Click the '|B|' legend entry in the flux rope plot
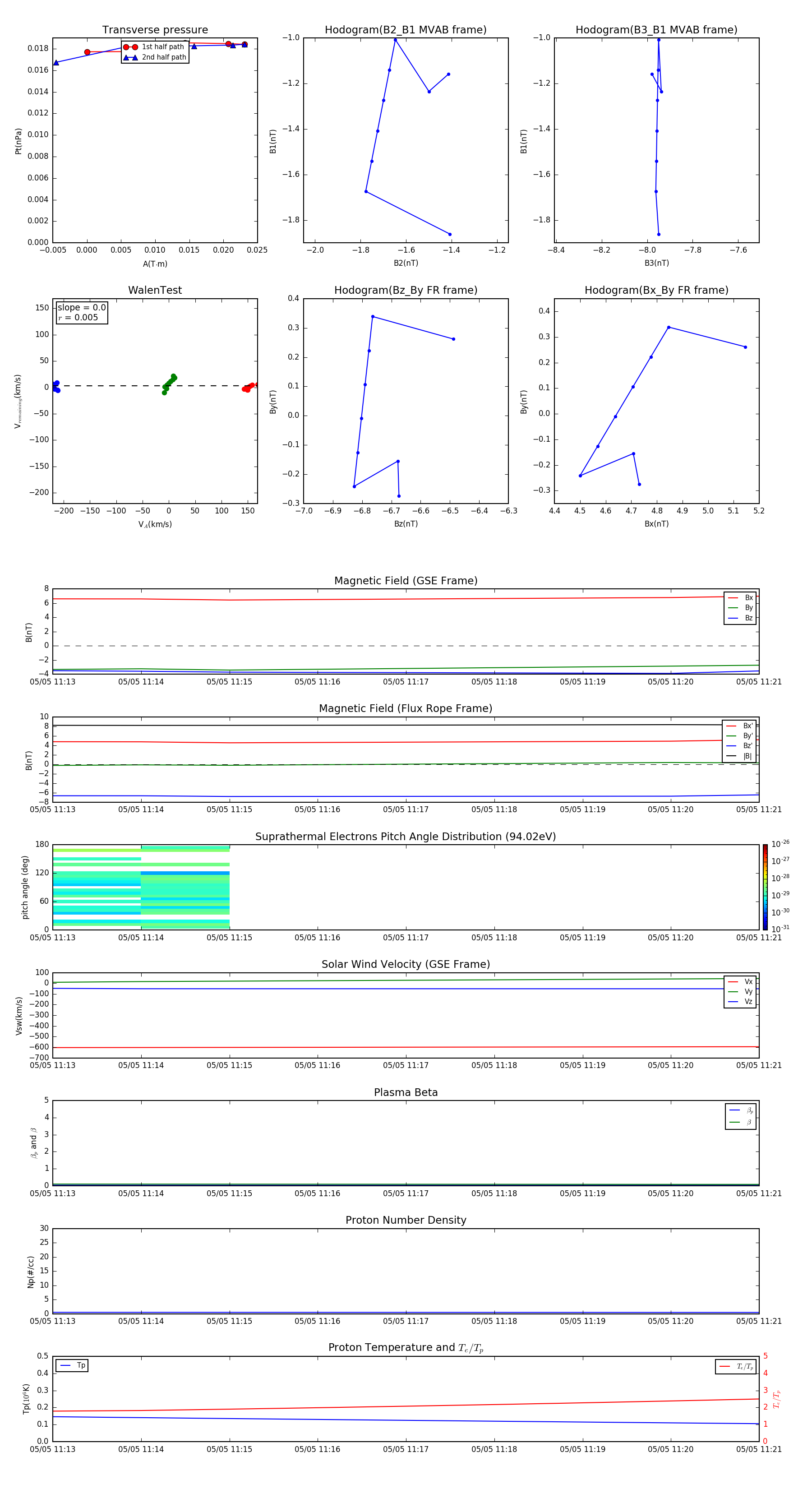 pyautogui.click(x=739, y=756)
